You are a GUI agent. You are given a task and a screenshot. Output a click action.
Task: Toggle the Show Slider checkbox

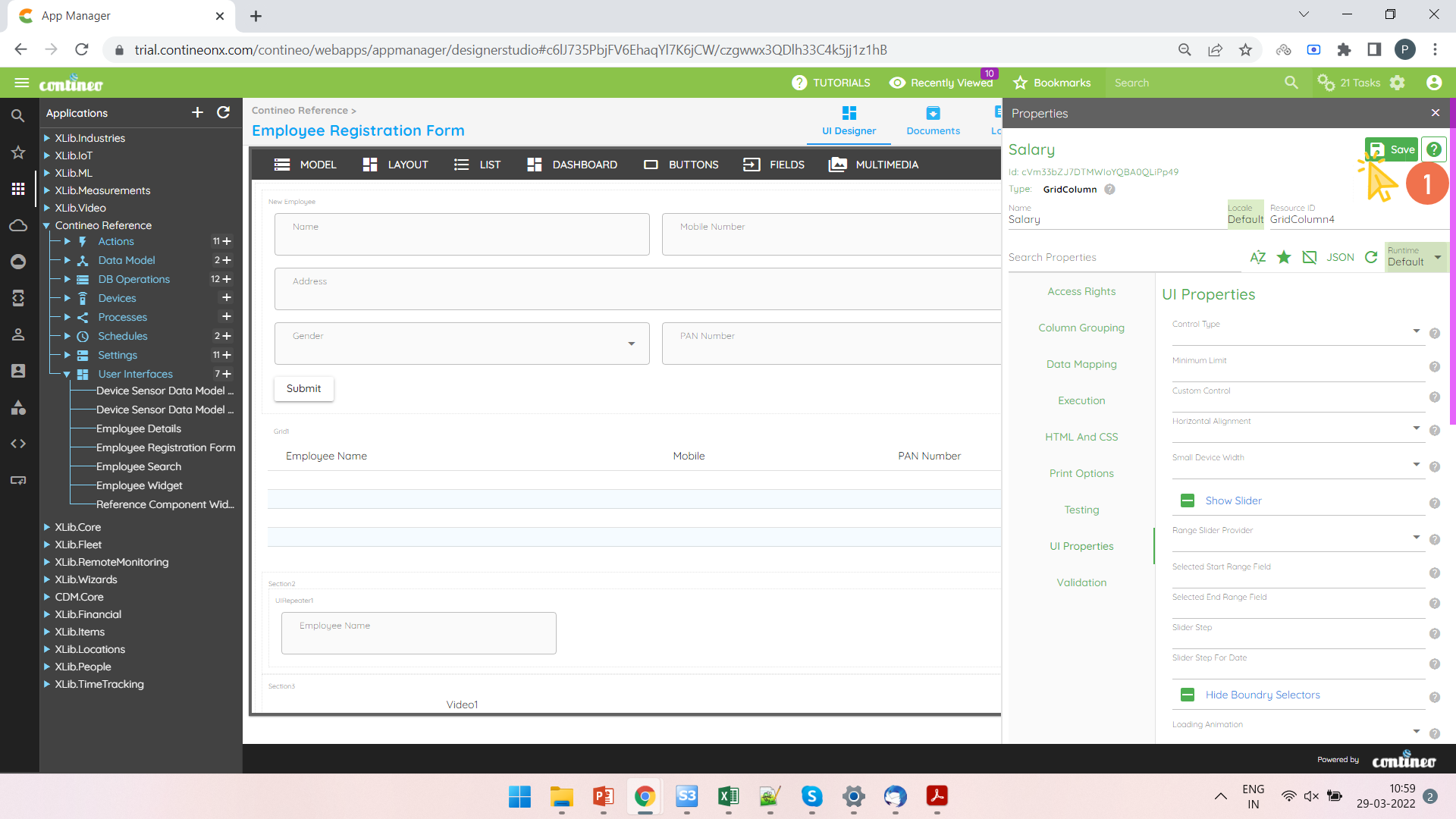pyautogui.click(x=1188, y=500)
